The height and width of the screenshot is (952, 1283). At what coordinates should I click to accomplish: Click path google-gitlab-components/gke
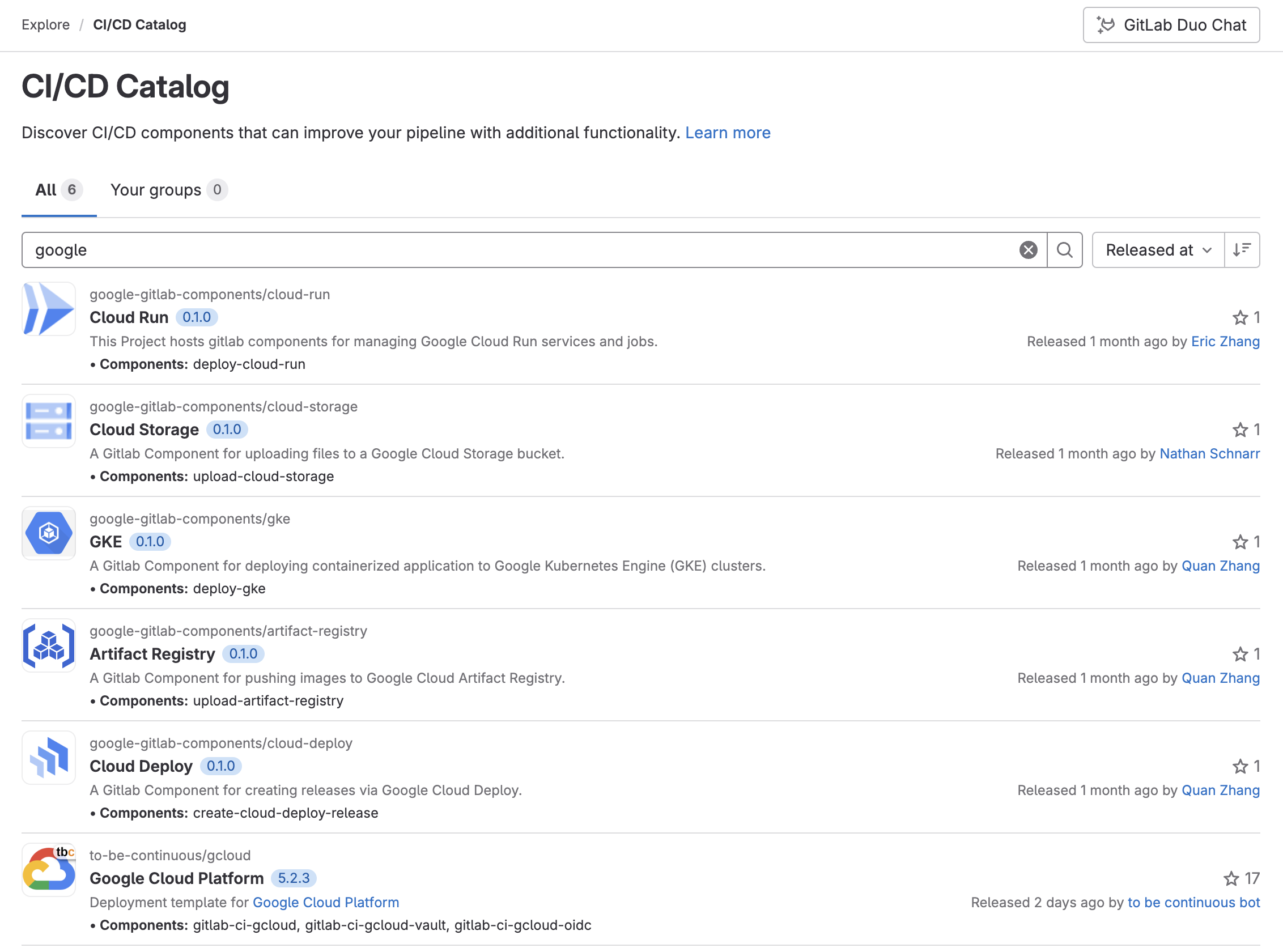pos(190,520)
